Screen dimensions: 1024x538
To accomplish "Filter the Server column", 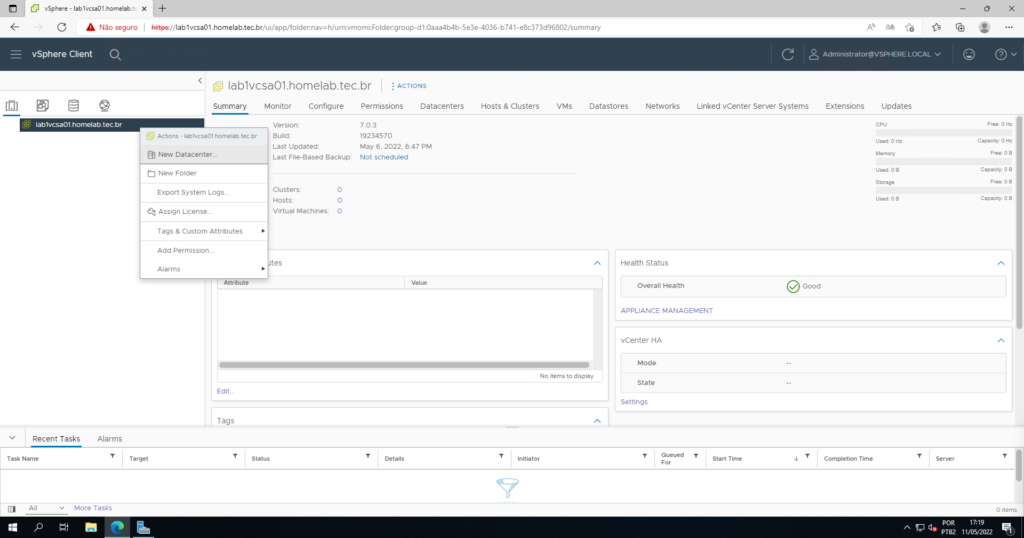I will [1004, 456].
